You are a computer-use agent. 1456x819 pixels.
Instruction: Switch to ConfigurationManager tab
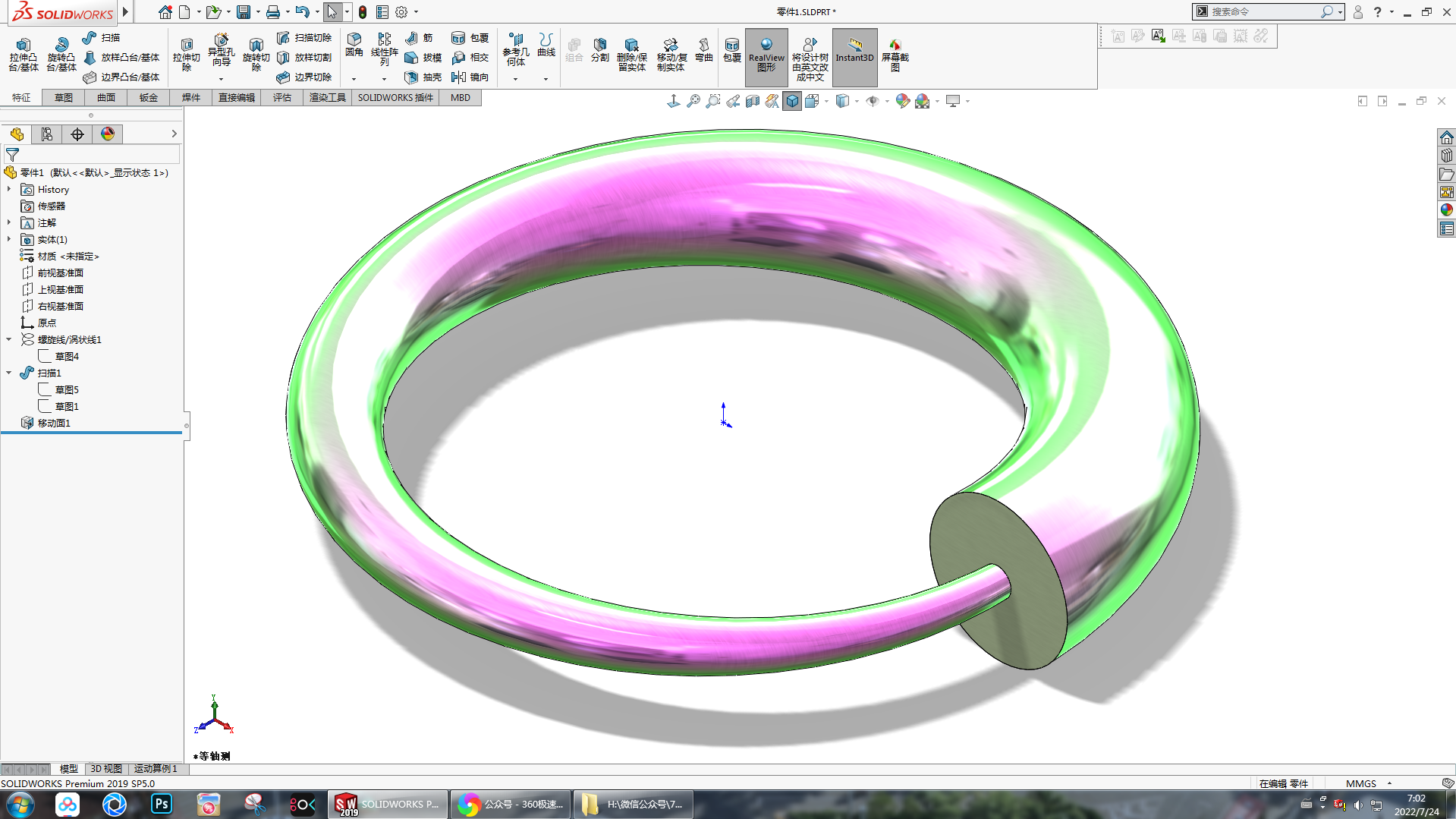point(47,134)
